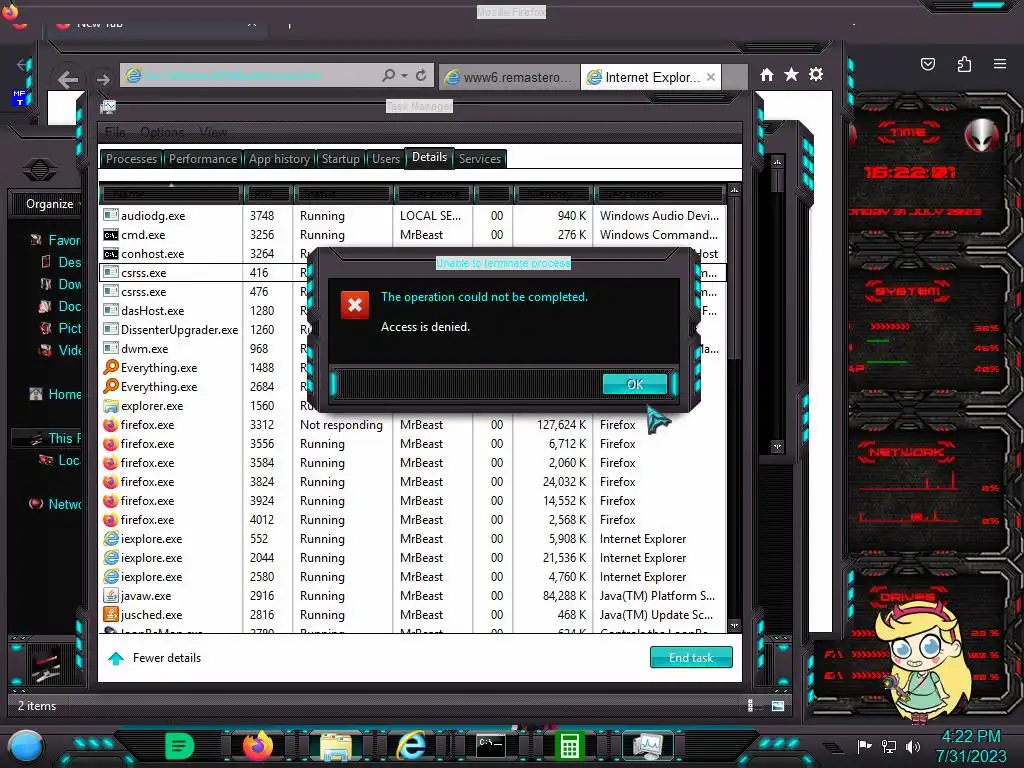Click the Task Manager taskbar icon
The image size is (1024, 768).
(648, 746)
